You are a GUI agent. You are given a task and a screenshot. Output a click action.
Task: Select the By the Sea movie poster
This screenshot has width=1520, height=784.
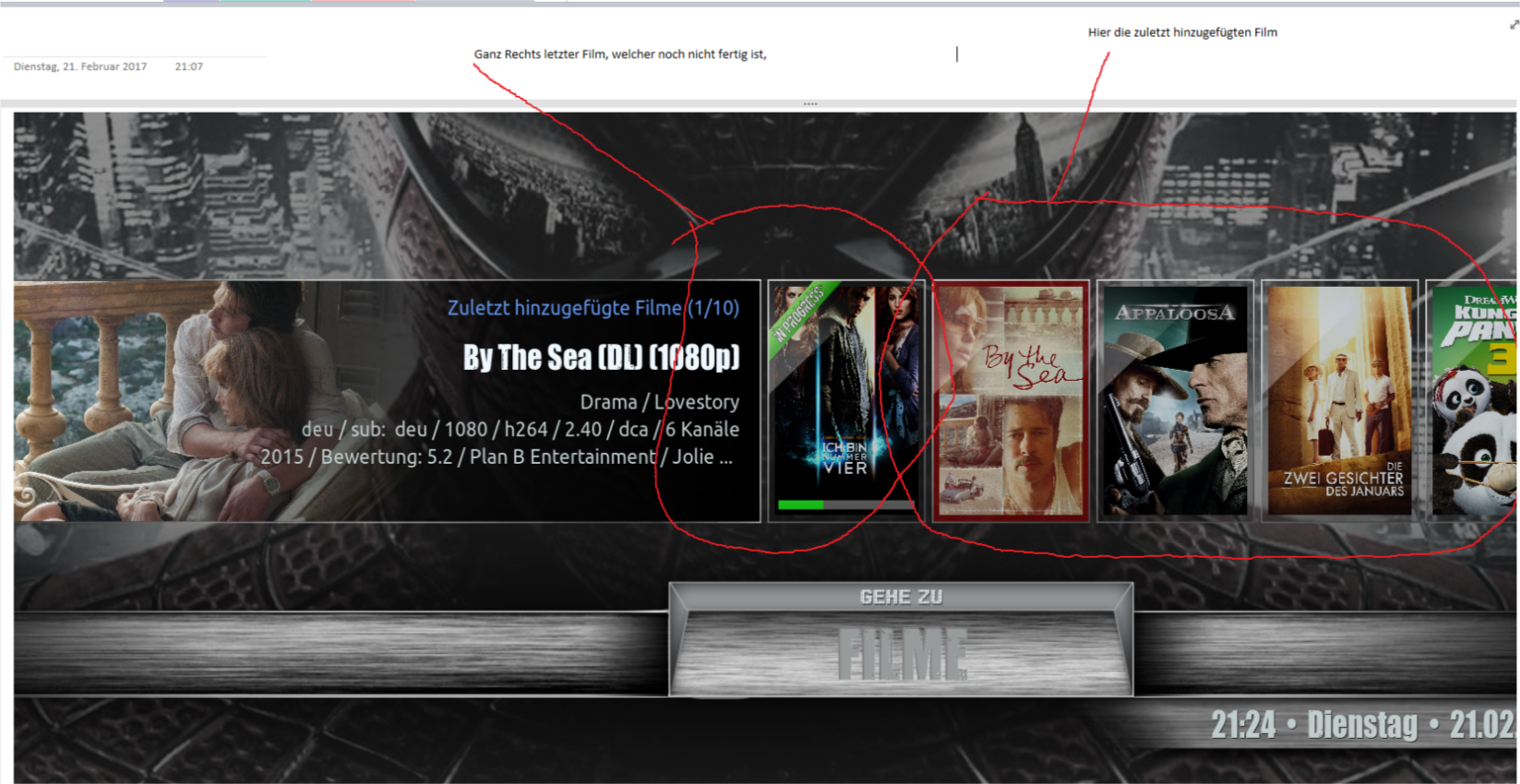[1011, 400]
